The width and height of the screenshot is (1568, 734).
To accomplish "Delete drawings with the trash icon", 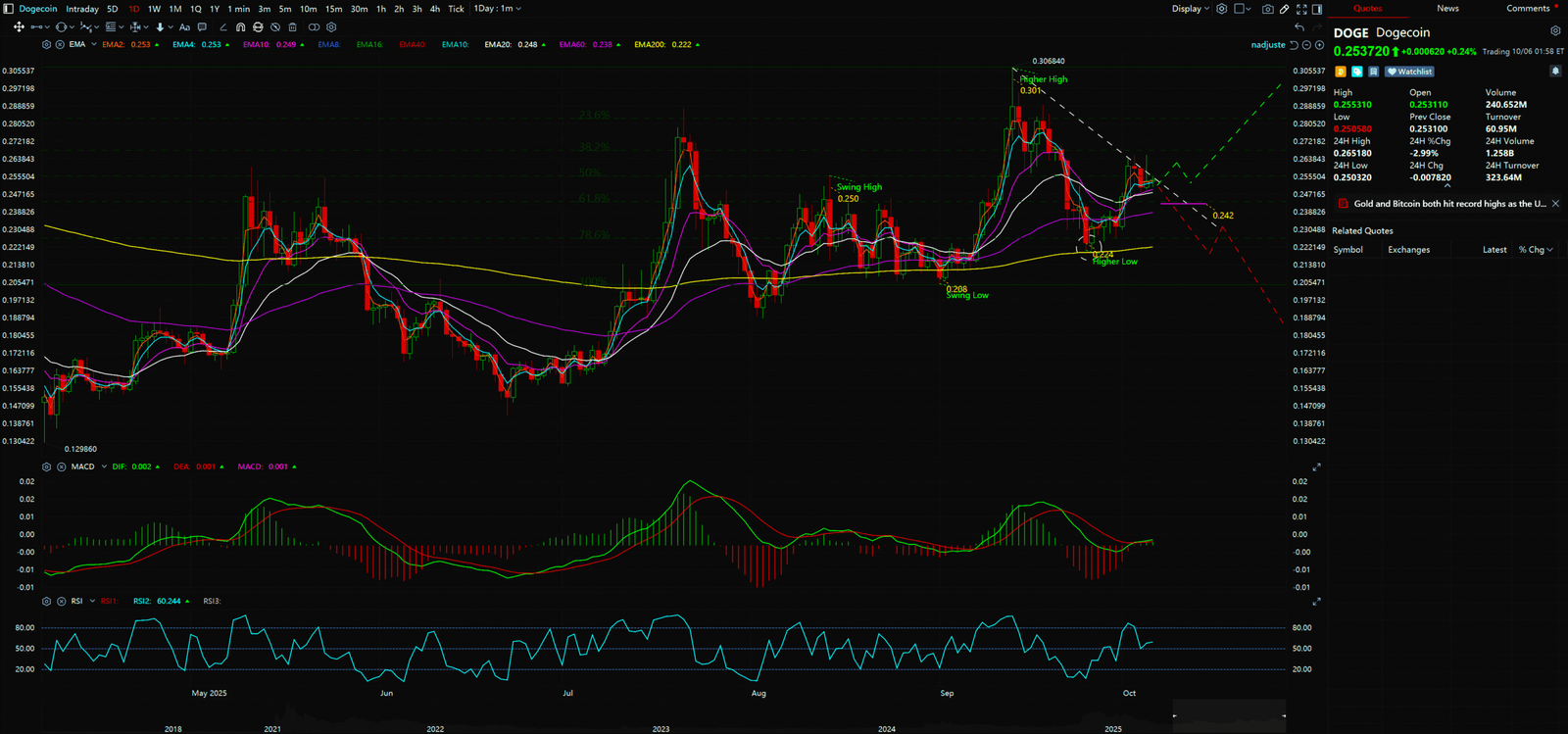I will (x=292, y=27).
